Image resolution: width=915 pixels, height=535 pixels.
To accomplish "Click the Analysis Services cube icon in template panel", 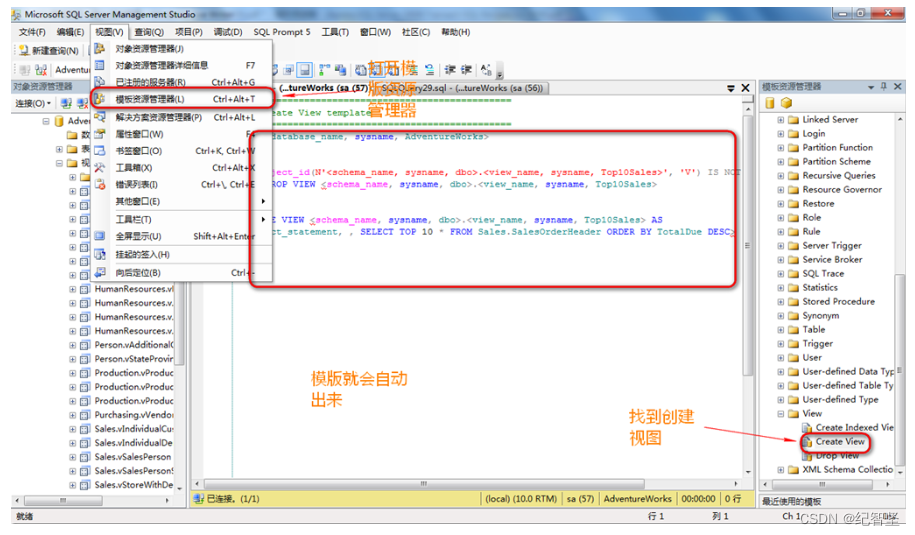I will coord(787,103).
